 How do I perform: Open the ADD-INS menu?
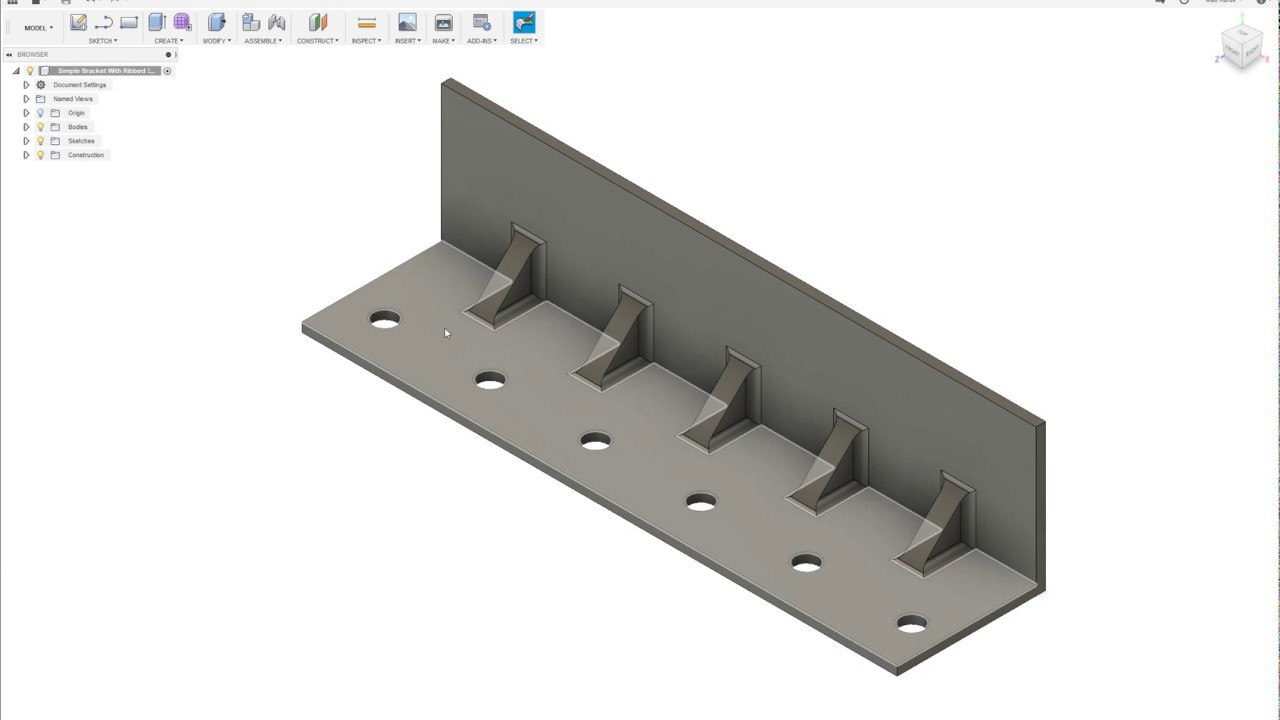pyautogui.click(x=482, y=41)
